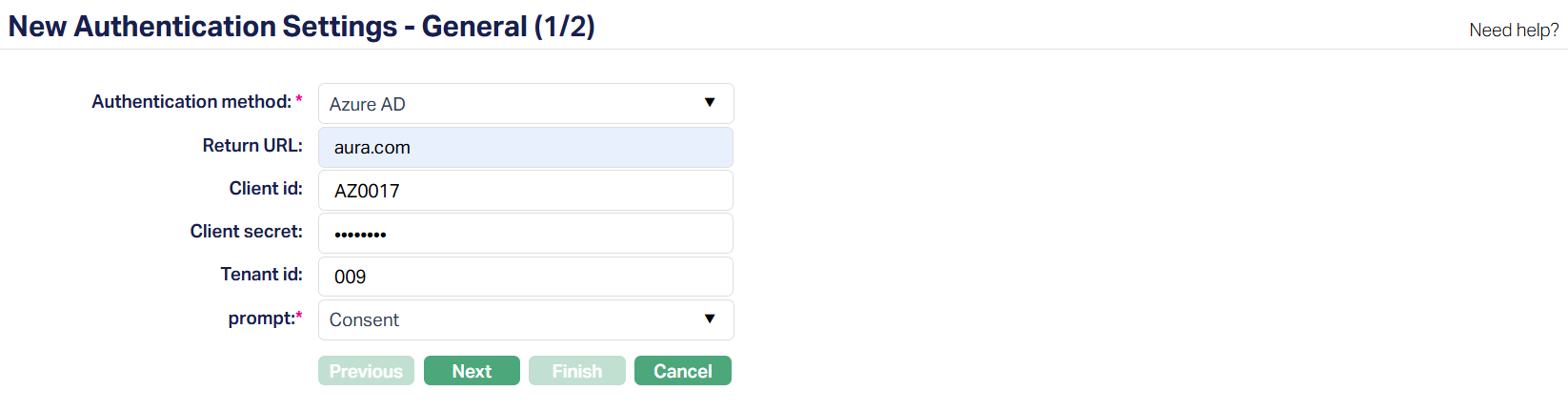Click the "prompt:" field label
The image size is (1568, 411).
click(x=262, y=319)
